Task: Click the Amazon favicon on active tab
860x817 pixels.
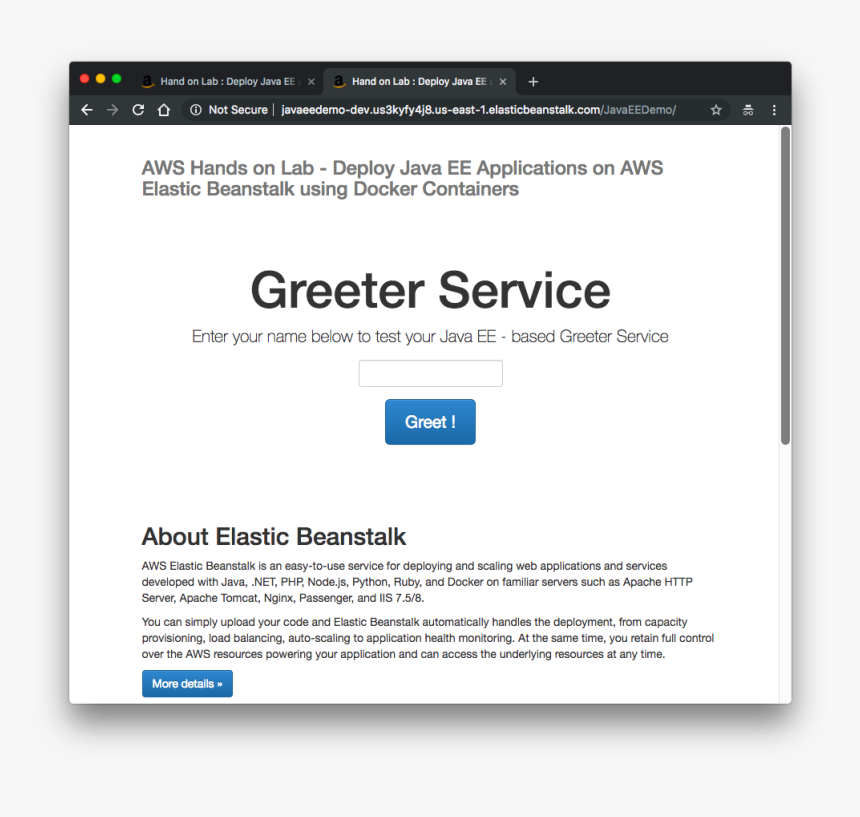Action: 339,82
